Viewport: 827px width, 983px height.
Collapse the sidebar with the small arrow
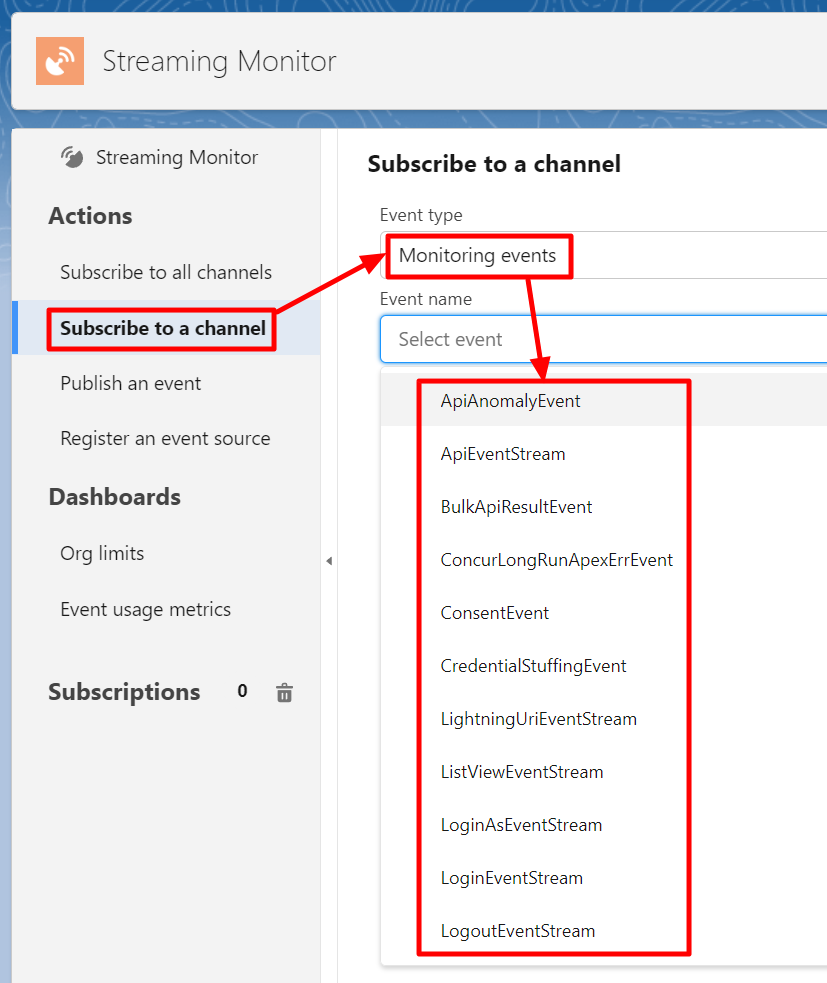coord(329,561)
